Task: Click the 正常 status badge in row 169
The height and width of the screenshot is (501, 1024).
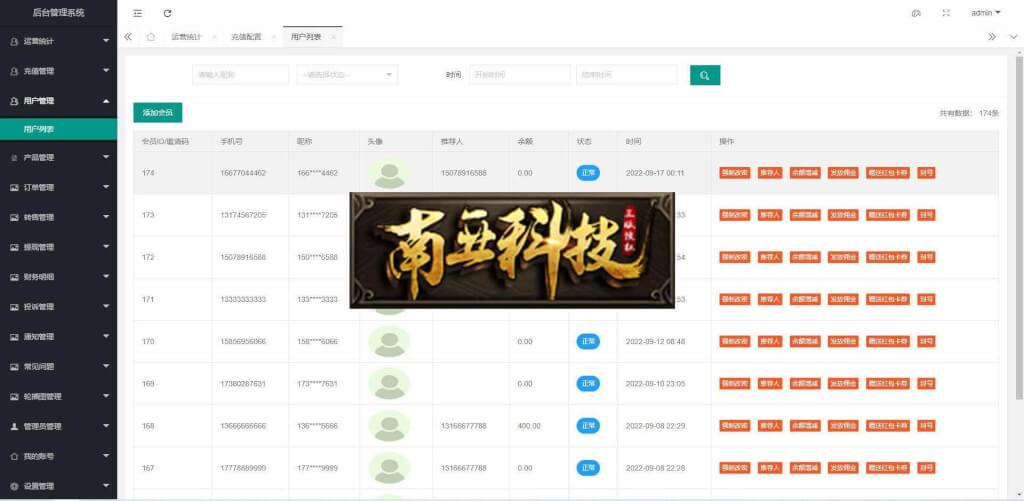Action: (x=588, y=383)
